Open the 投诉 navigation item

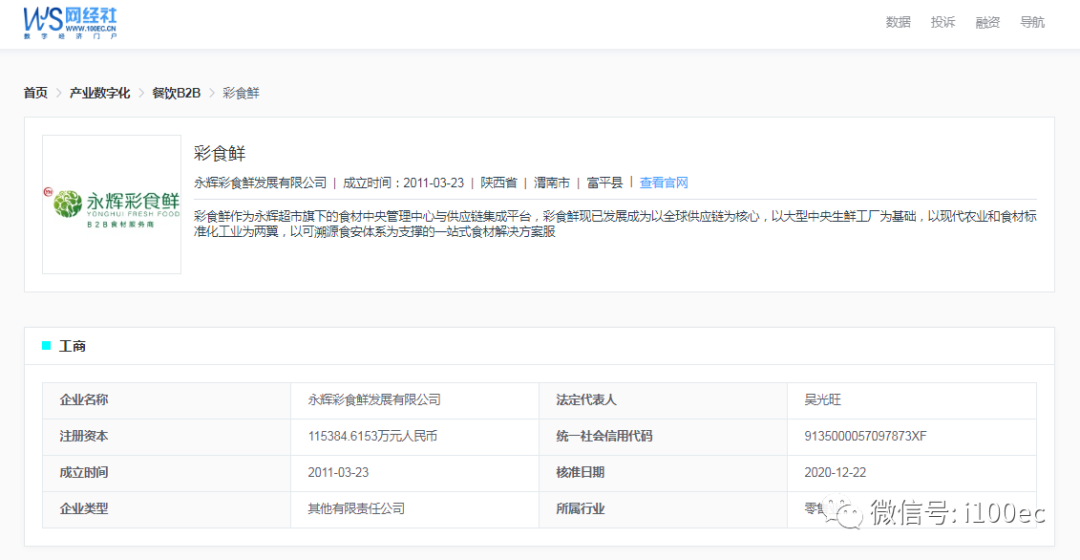click(943, 22)
